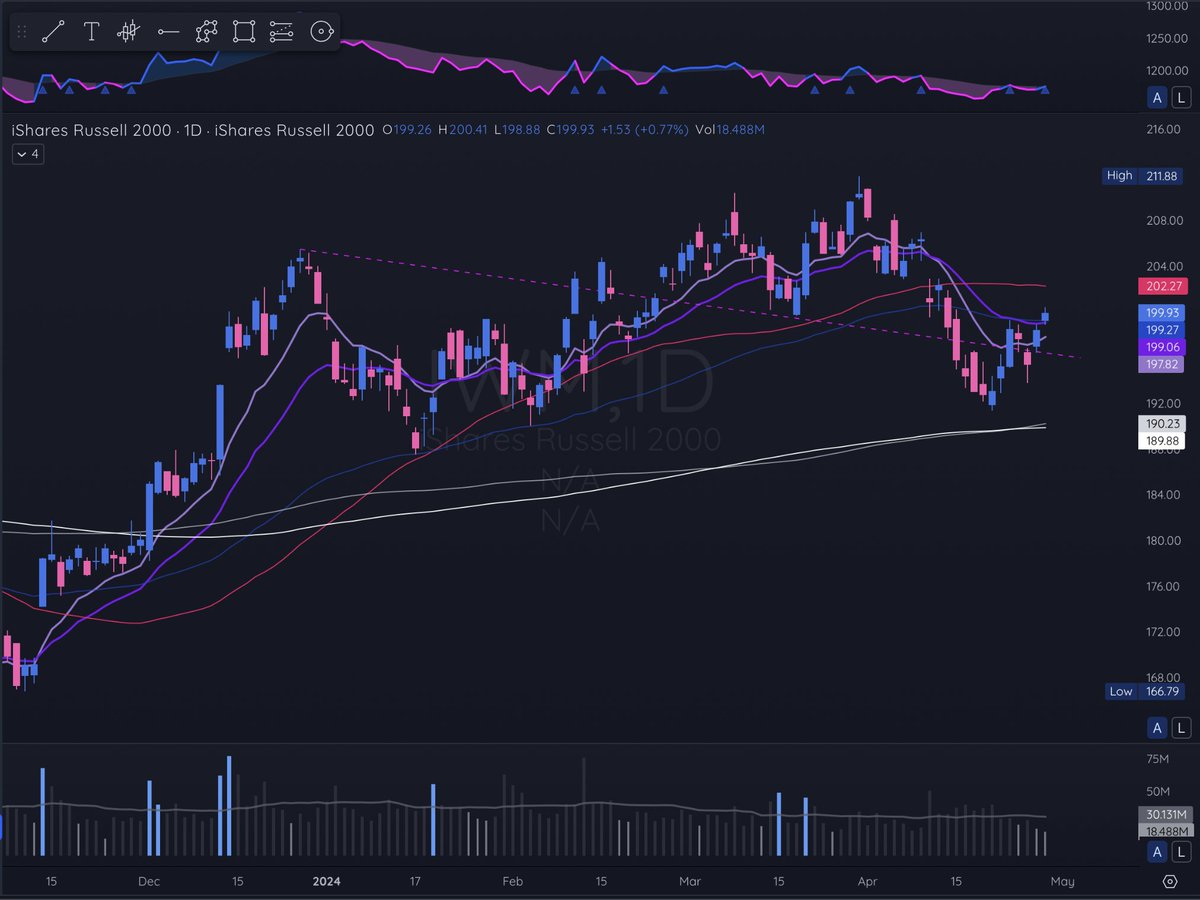Click the 75M volume axis tick
The width and height of the screenshot is (1200, 900).
pos(1157,759)
